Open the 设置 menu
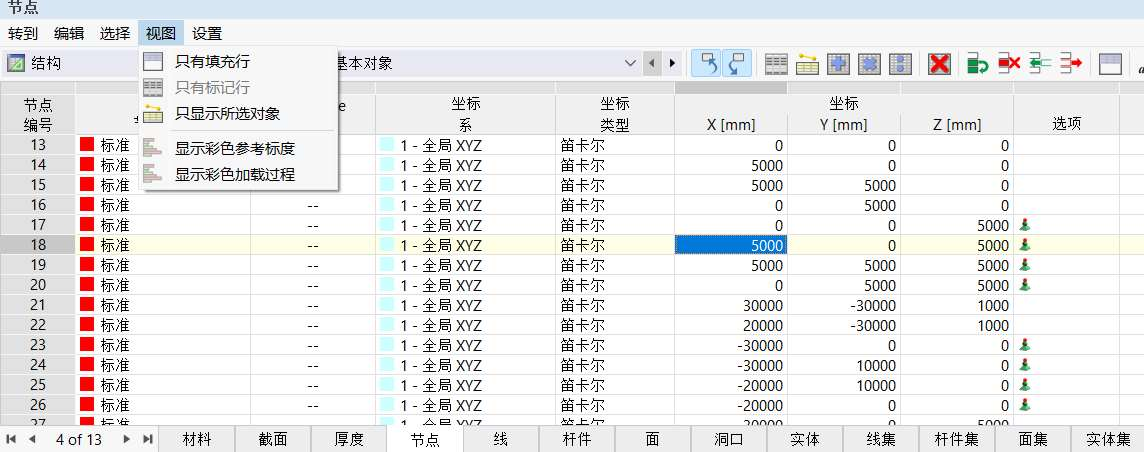 pyautogui.click(x=207, y=33)
